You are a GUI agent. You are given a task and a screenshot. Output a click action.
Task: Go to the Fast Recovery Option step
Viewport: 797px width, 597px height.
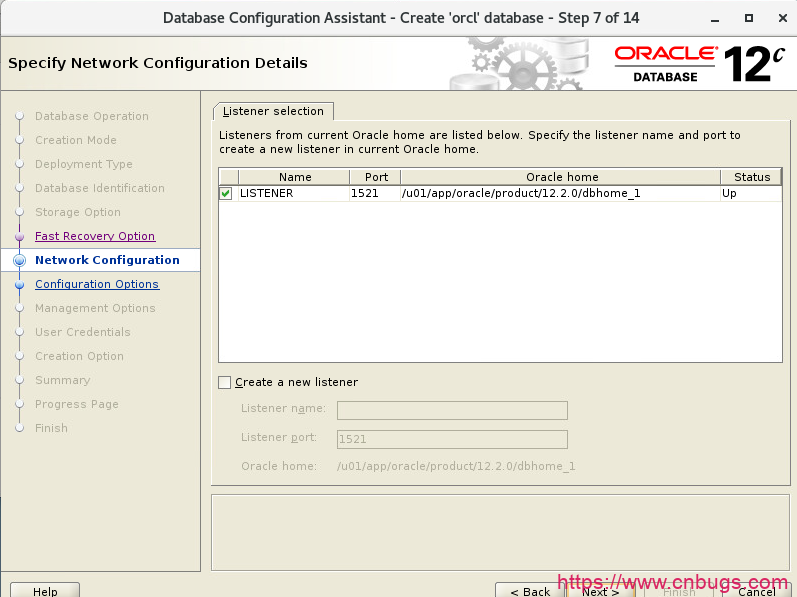tap(95, 236)
